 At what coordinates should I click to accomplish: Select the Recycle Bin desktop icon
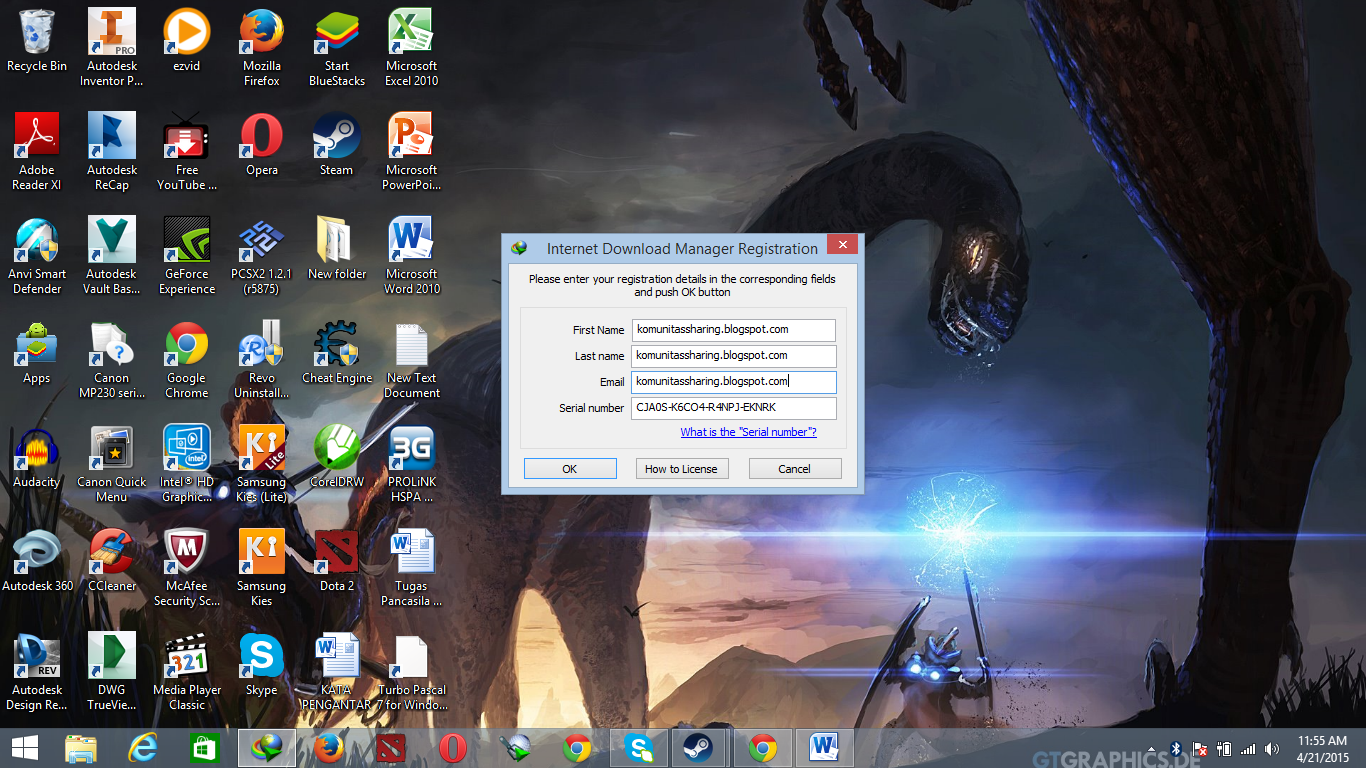(x=37, y=41)
